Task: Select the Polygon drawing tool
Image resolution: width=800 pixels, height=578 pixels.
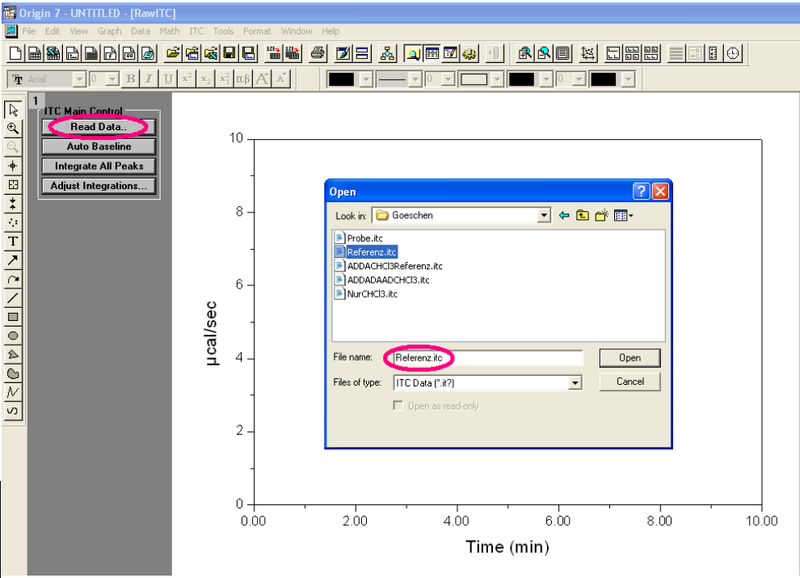Action: click(13, 355)
